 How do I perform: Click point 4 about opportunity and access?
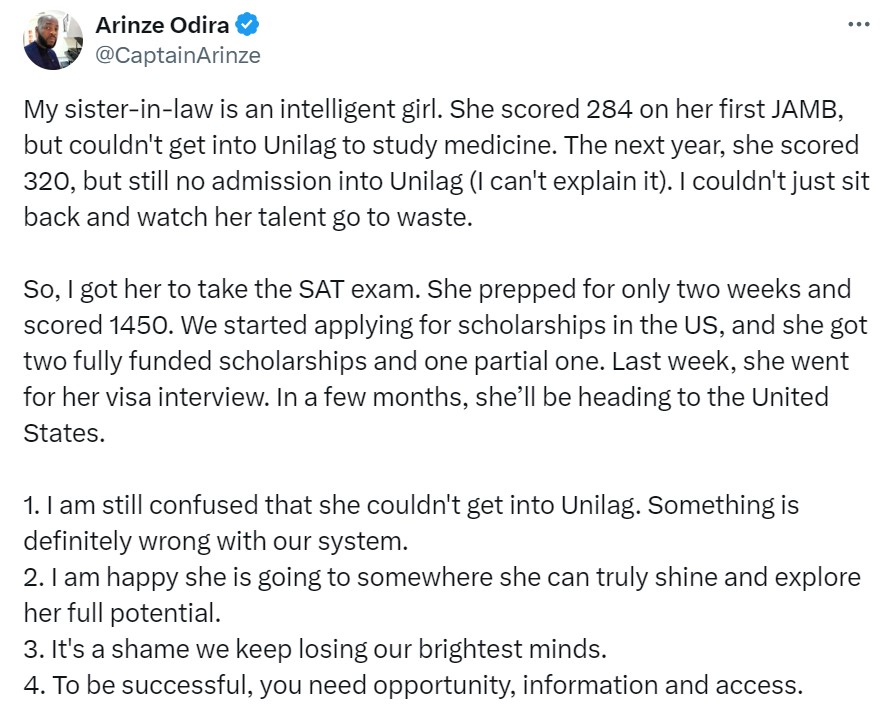pyautogui.click(x=412, y=685)
